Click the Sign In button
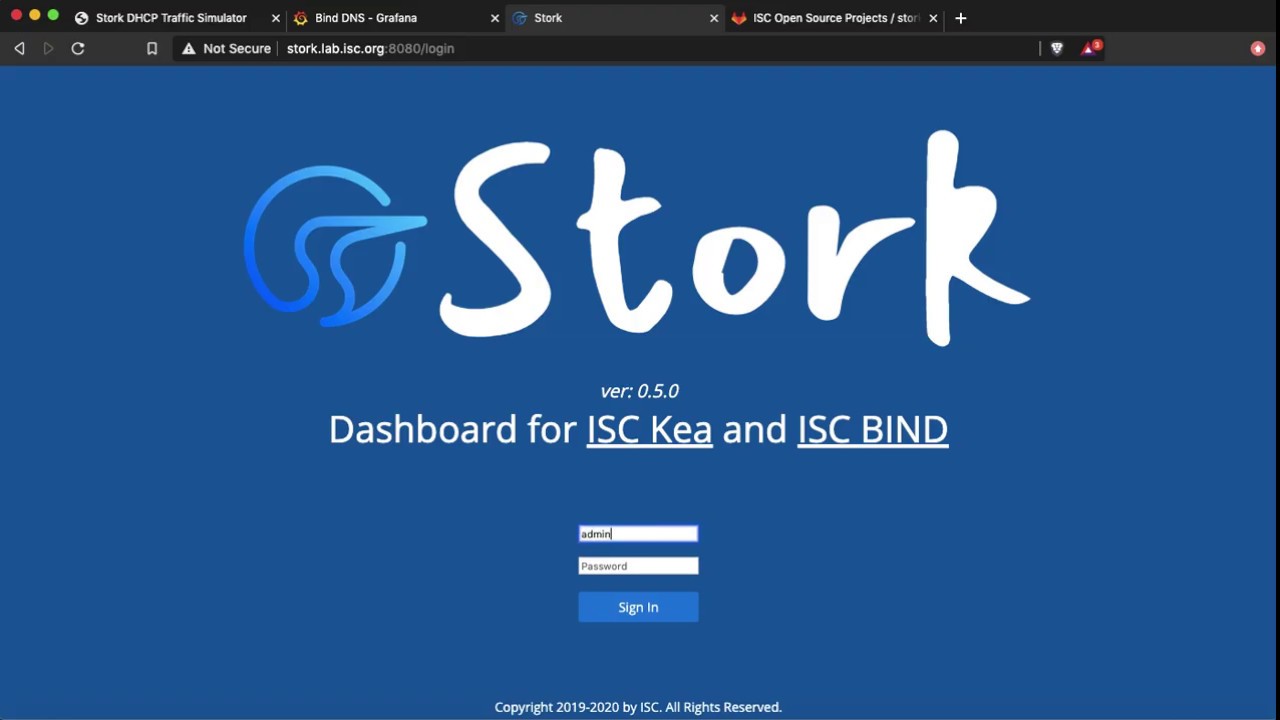 [x=638, y=607]
